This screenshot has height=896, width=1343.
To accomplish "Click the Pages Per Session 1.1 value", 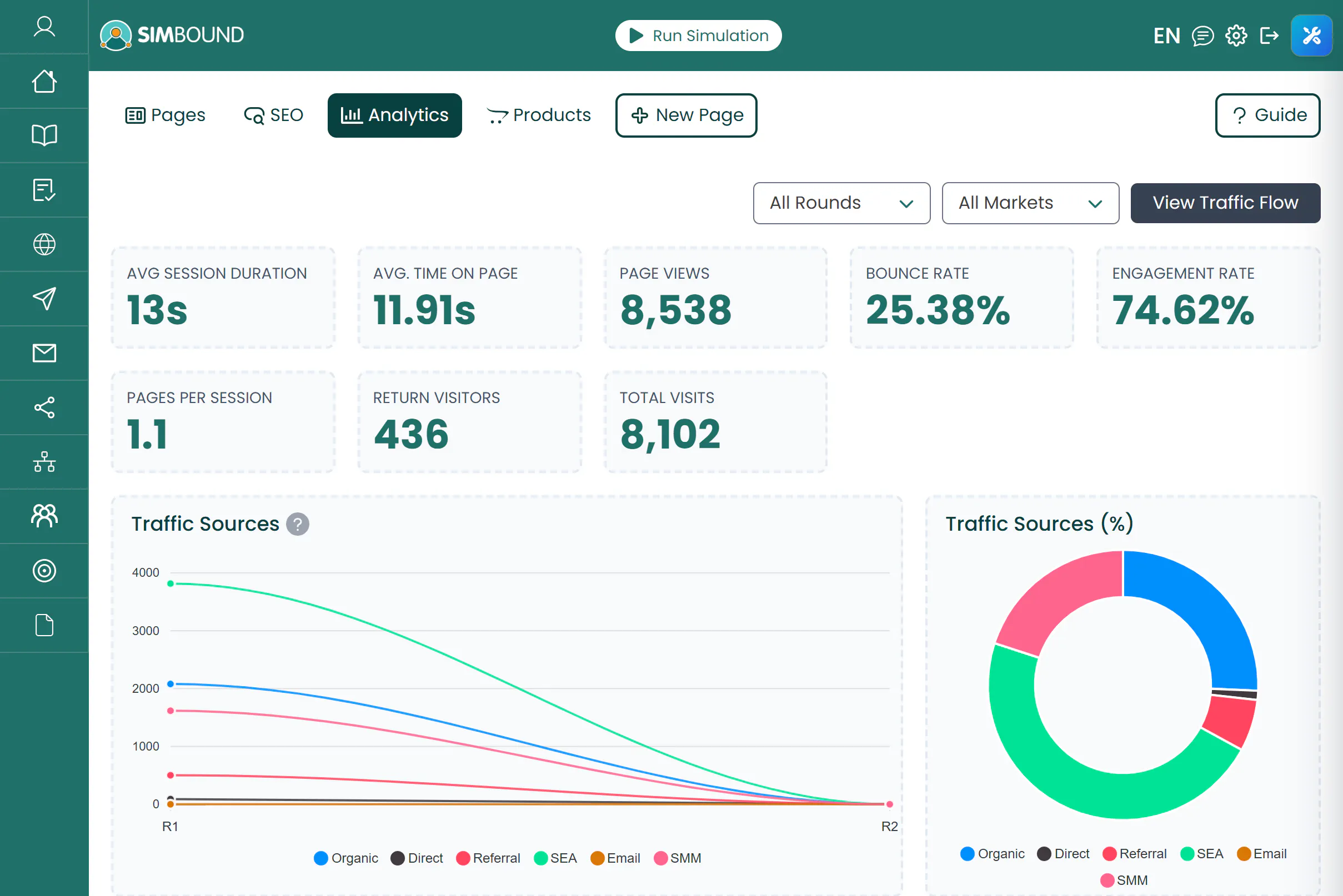I will click(148, 435).
